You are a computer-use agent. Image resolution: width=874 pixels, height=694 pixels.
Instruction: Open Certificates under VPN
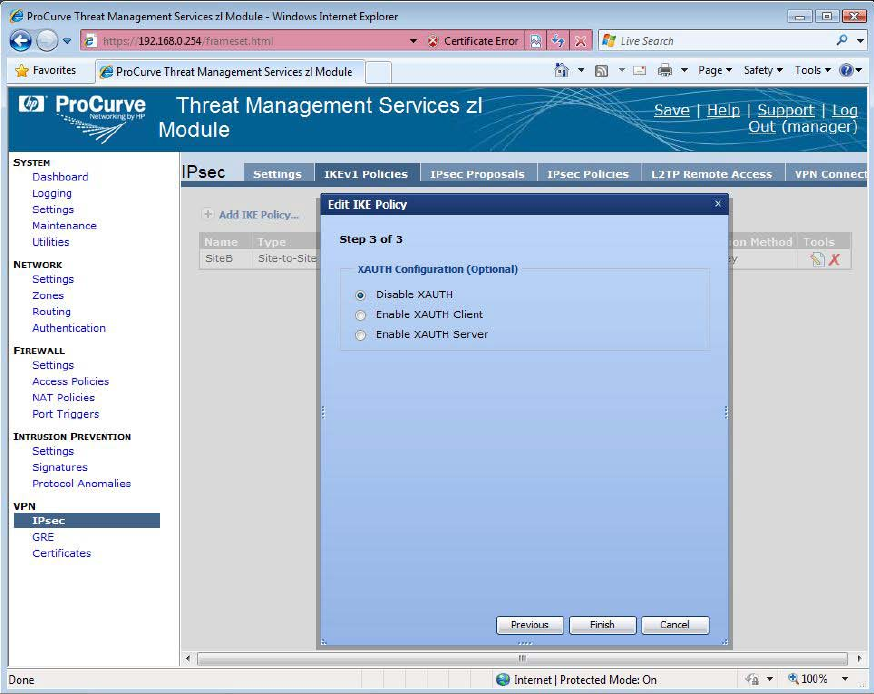coord(61,553)
